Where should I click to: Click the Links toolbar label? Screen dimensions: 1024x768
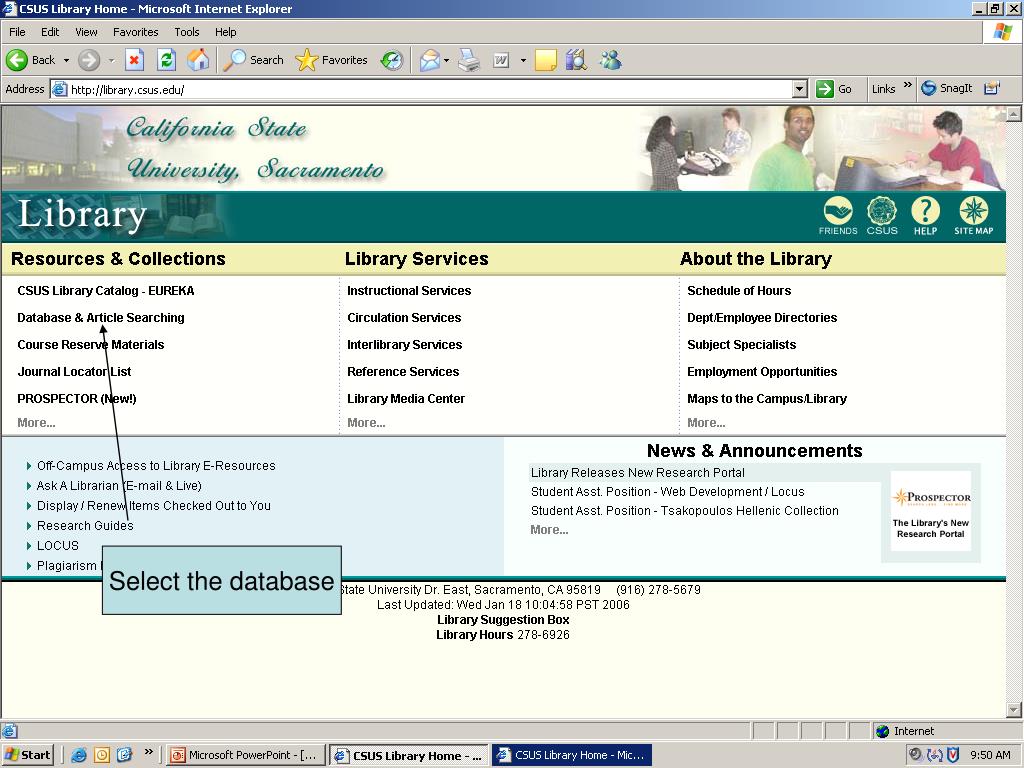[x=883, y=89]
